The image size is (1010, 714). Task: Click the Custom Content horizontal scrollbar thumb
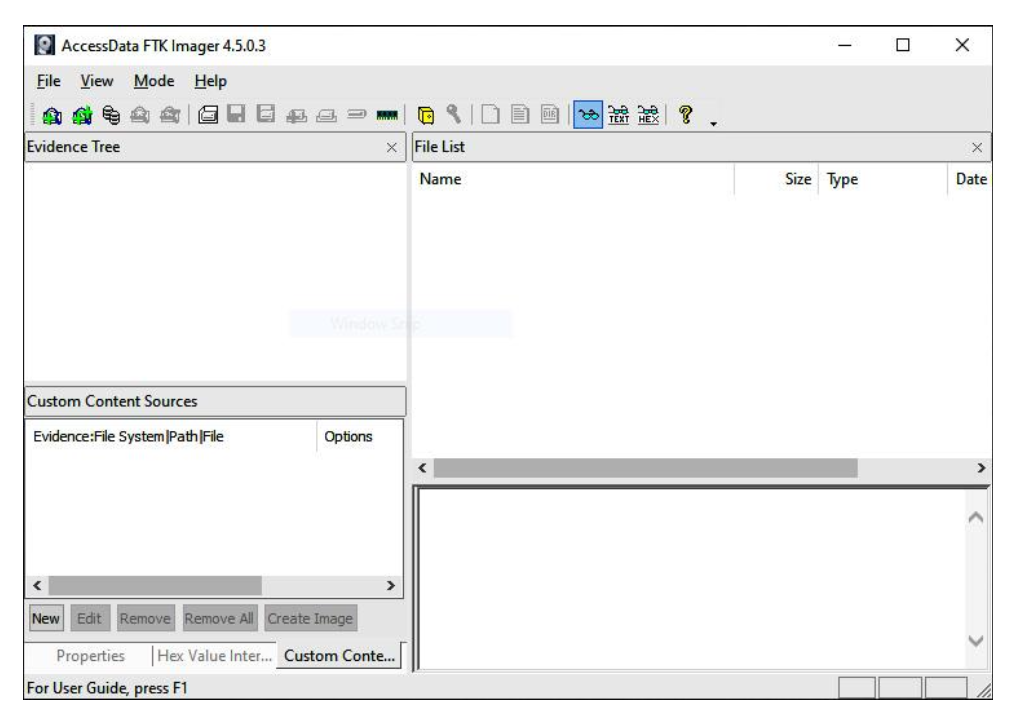[155, 586]
